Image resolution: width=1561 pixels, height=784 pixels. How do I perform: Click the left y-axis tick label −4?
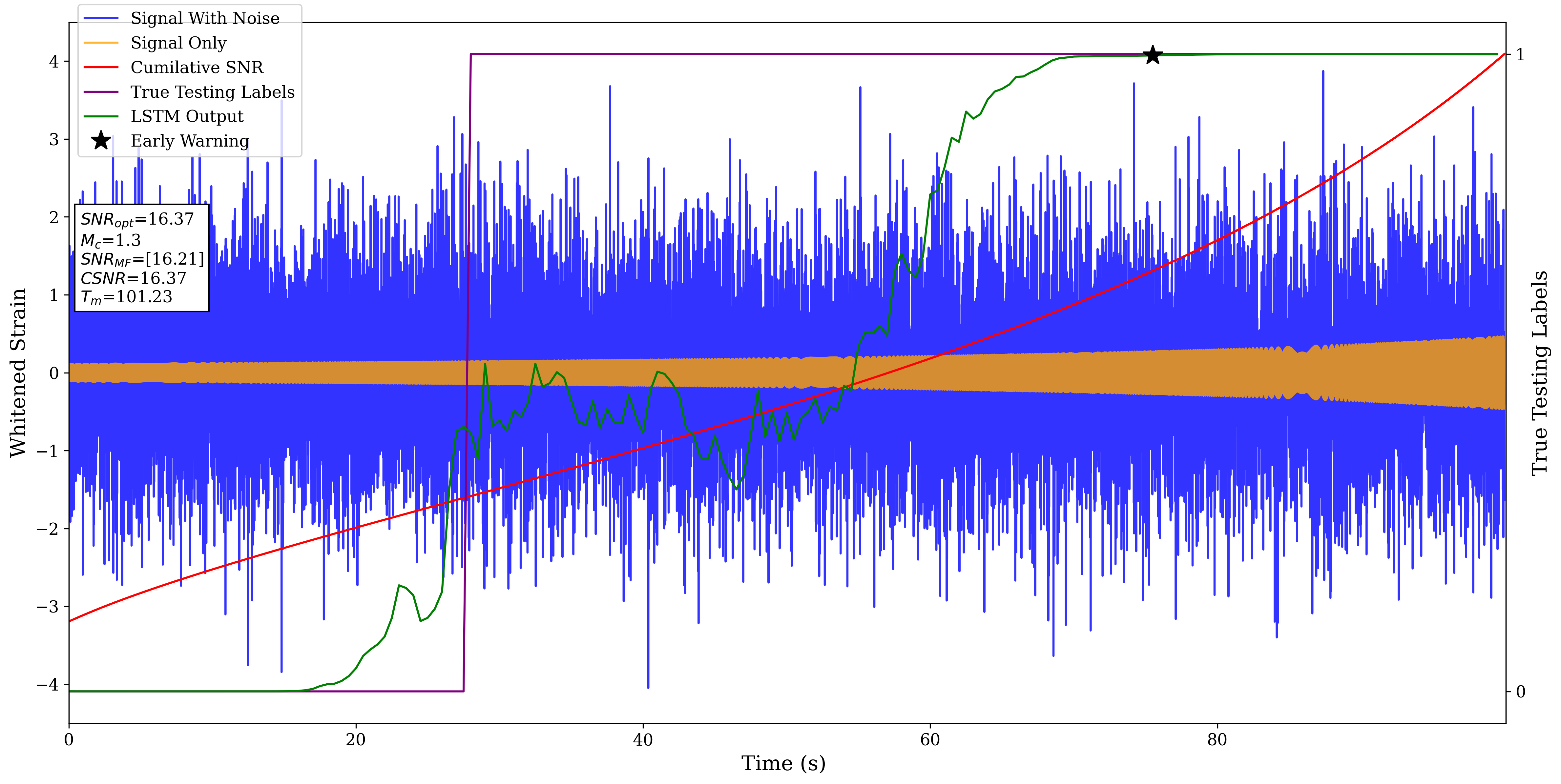48,685
